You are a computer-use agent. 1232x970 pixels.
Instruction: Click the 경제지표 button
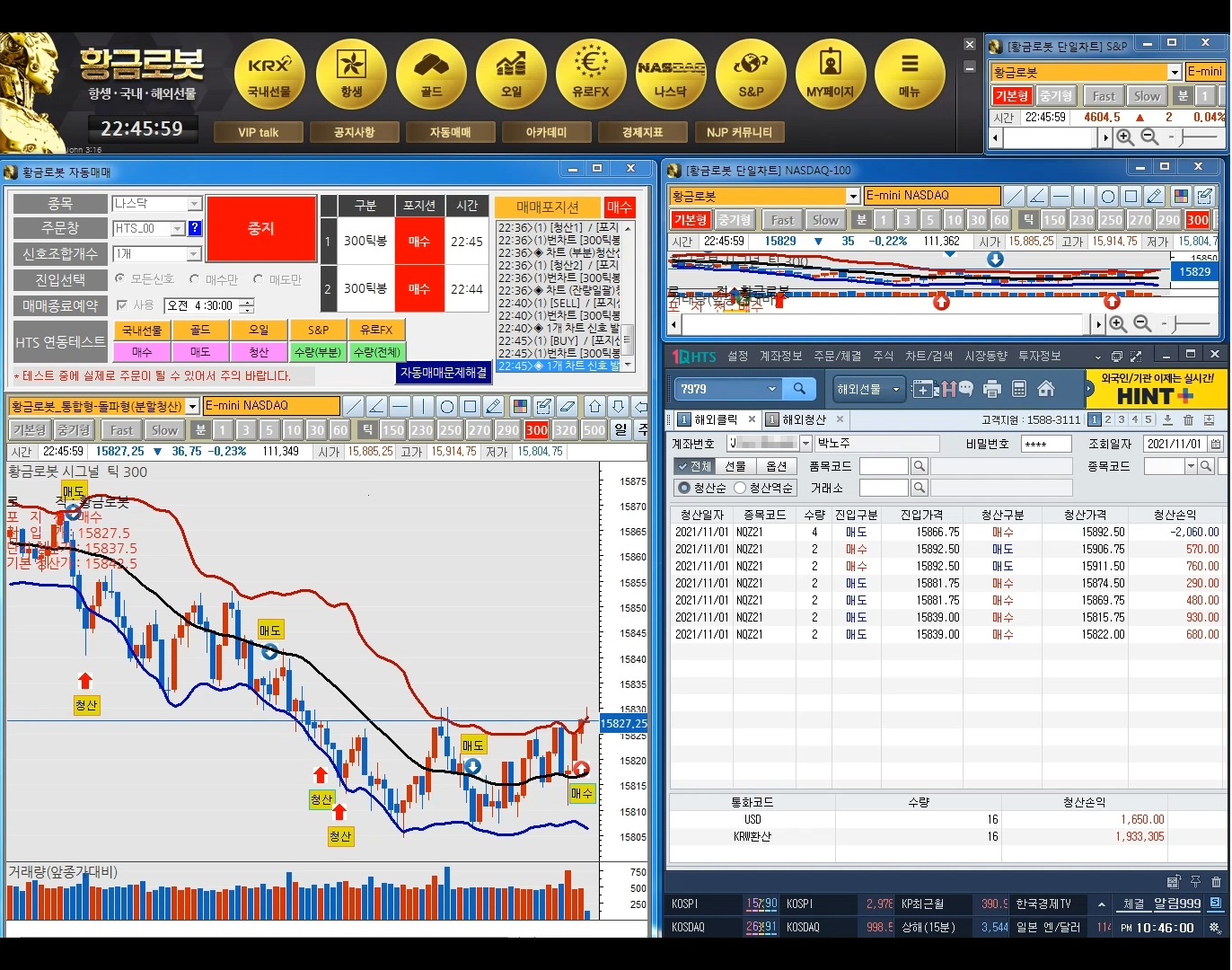coord(642,132)
